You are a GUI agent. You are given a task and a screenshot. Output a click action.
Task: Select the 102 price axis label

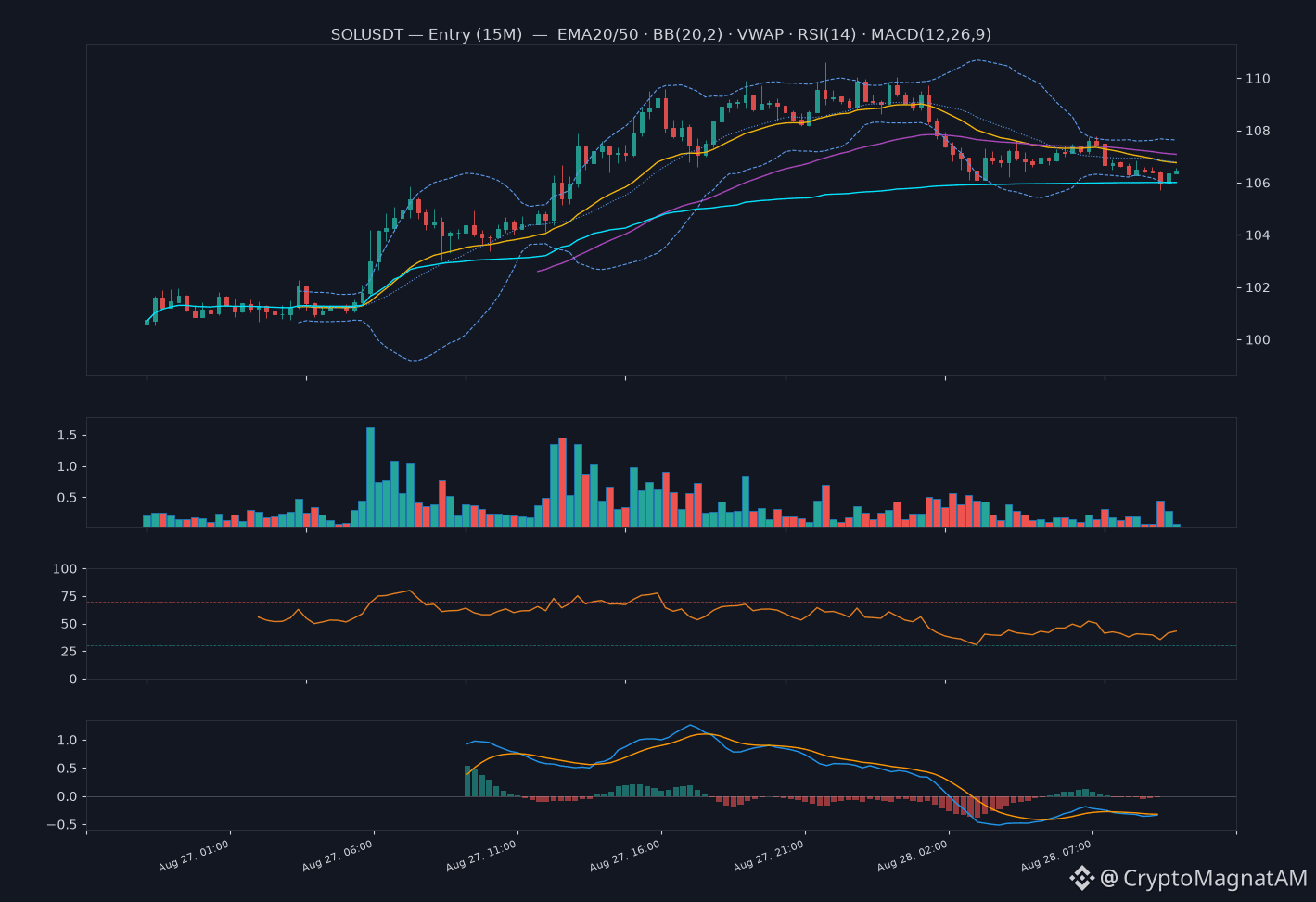[1258, 287]
